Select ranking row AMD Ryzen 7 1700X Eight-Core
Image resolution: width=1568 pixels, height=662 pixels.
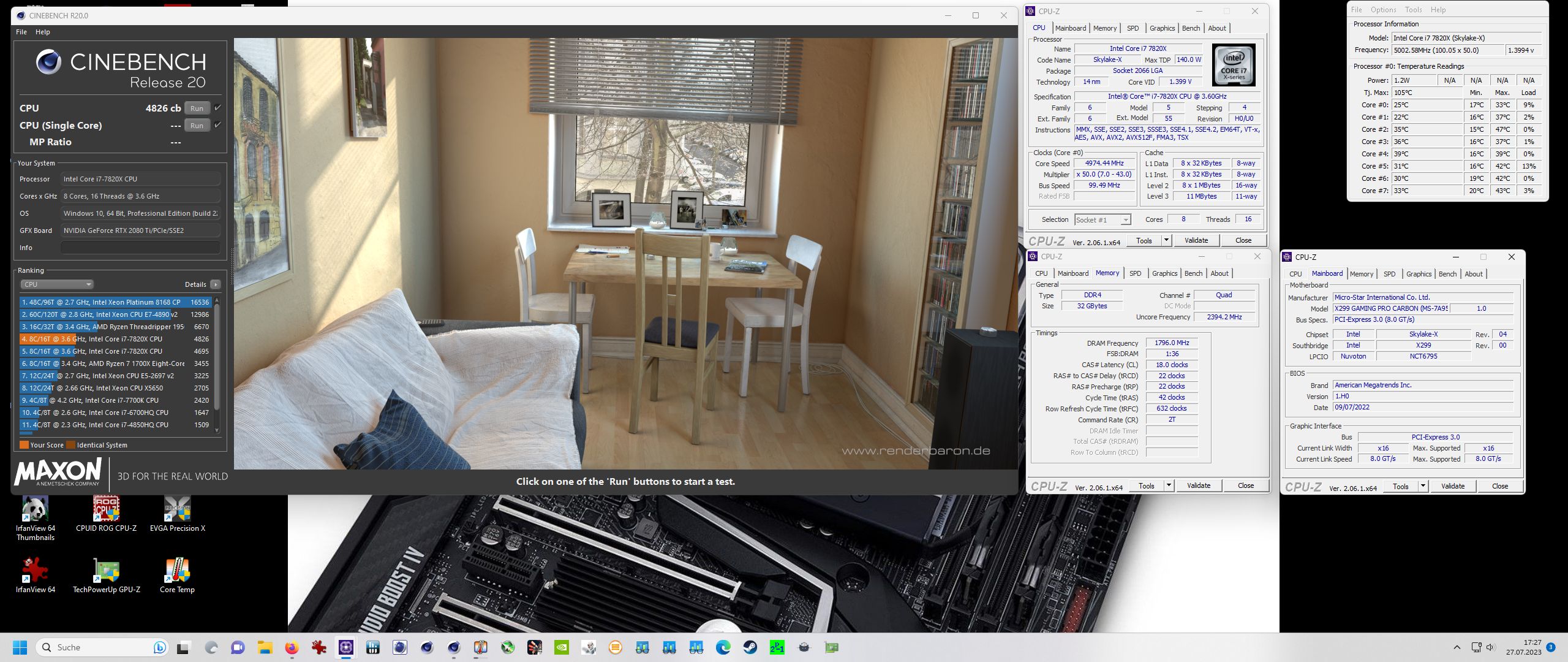tap(116, 363)
